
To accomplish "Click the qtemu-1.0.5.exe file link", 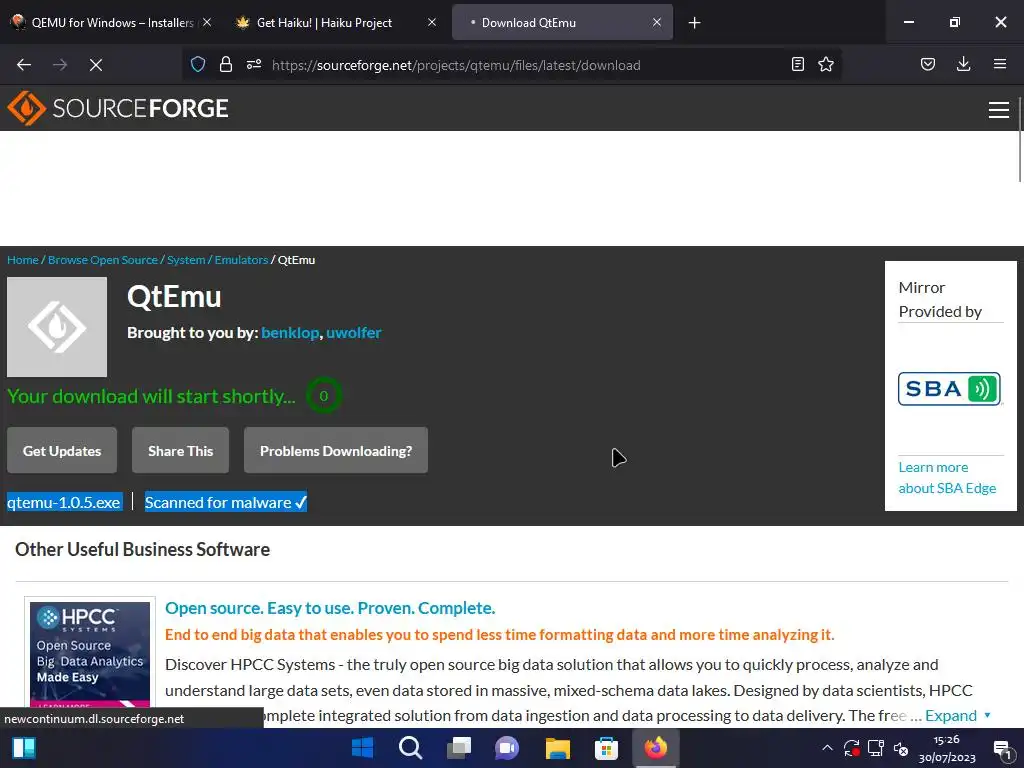I will [64, 502].
